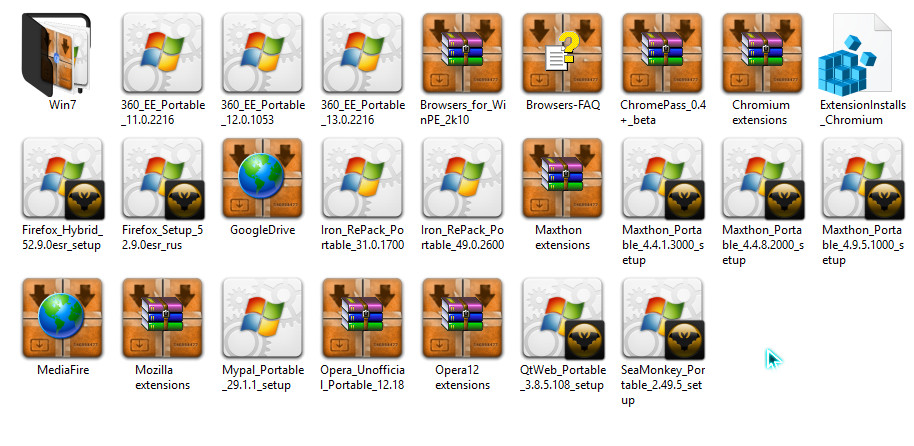914x446 pixels.
Task: Select the Browsers_for_WinPE_2k10 archive
Action: (x=462, y=52)
